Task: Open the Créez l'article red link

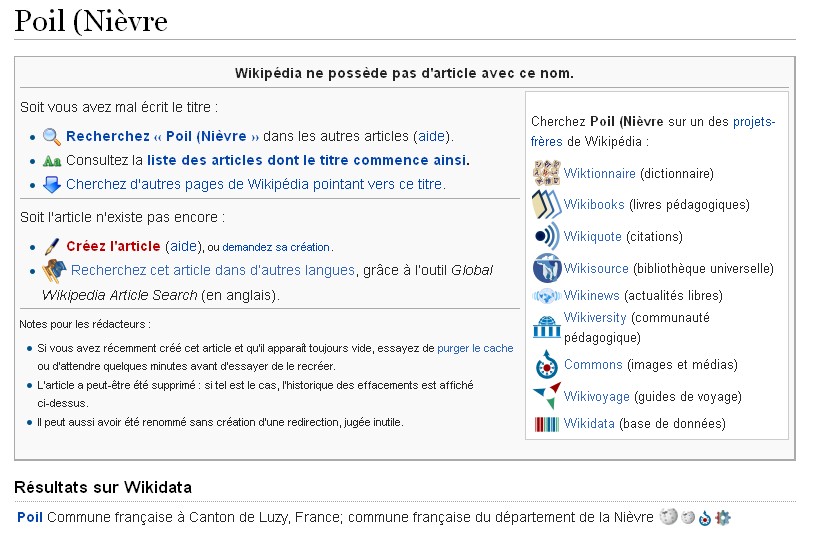Action: pyautogui.click(x=113, y=247)
